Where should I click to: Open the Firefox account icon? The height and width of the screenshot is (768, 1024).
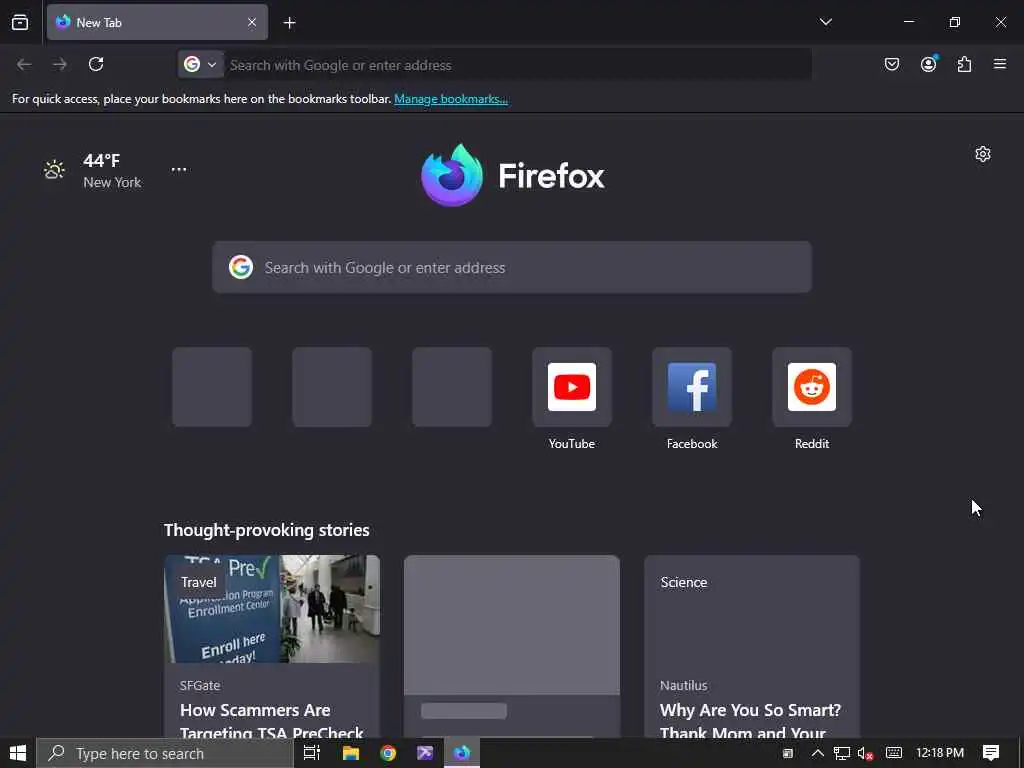[x=928, y=64]
